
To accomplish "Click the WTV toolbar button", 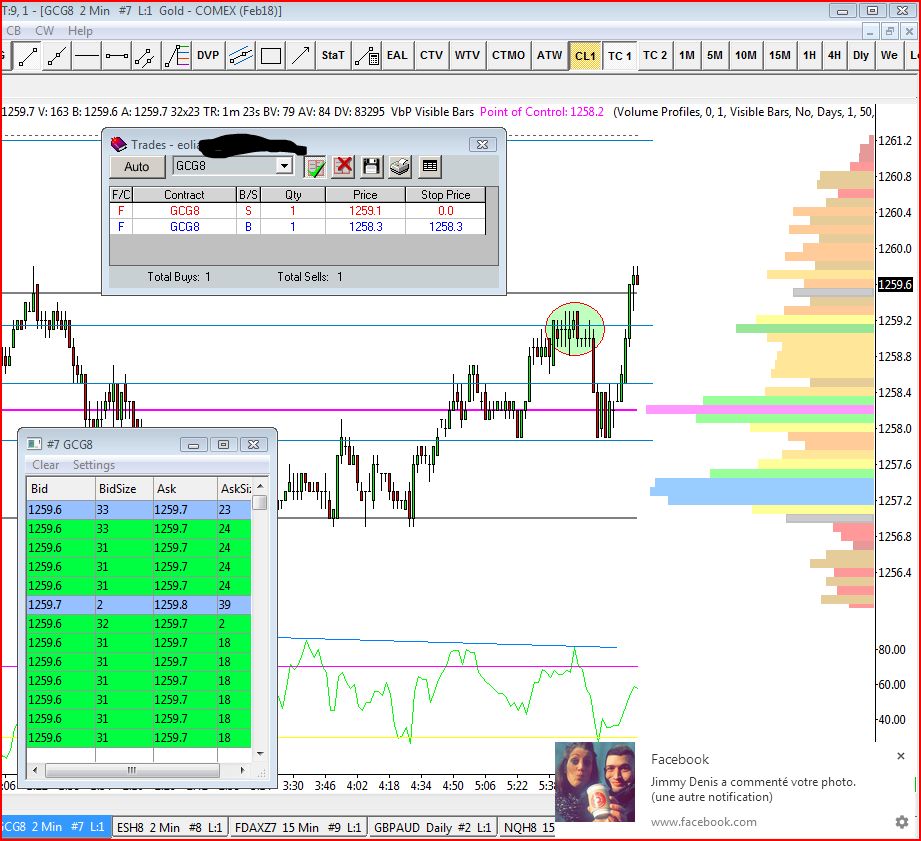I will pyautogui.click(x=468, y=56).
